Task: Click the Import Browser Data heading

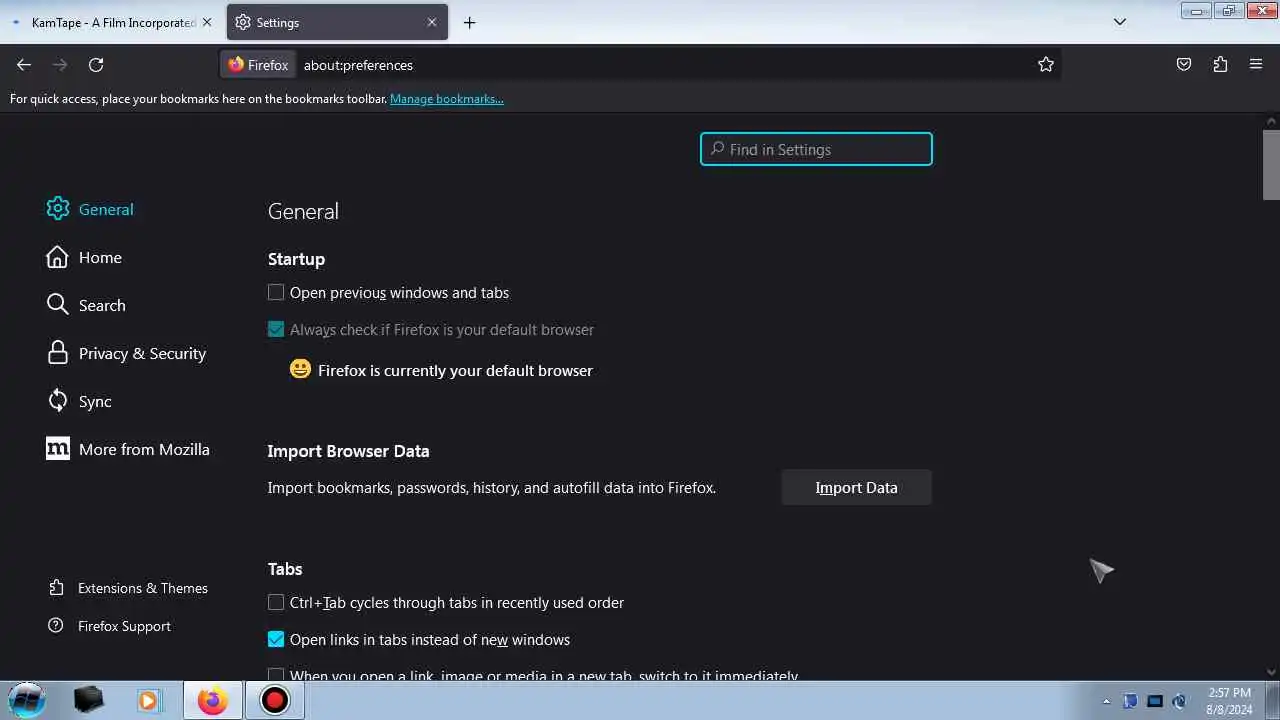Action: click(348, 451)
